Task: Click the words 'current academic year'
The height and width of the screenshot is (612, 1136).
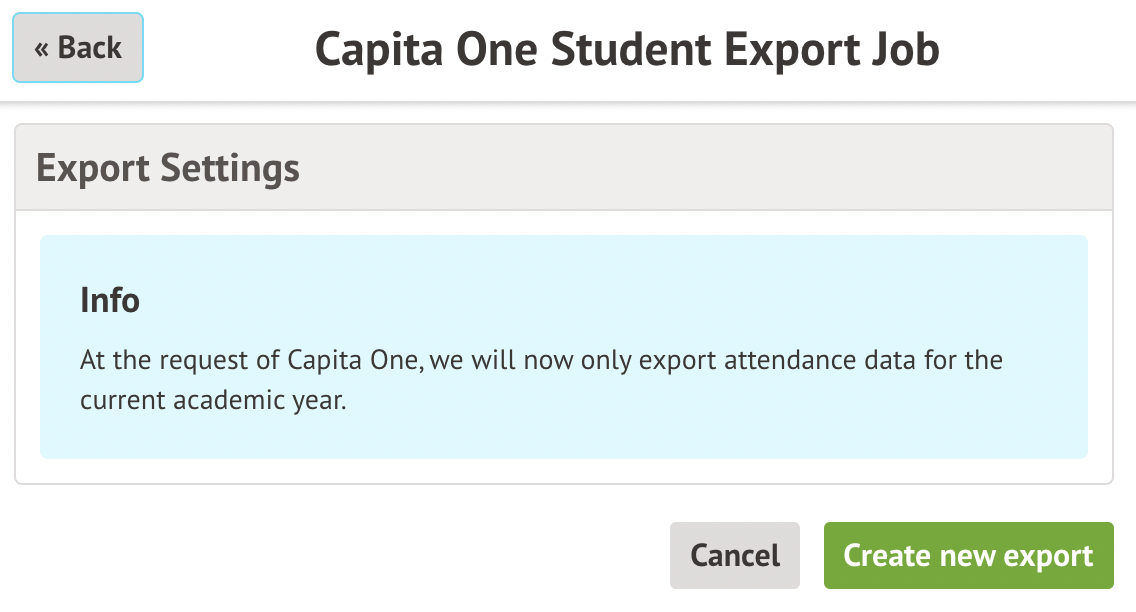Action: (212, 400)
